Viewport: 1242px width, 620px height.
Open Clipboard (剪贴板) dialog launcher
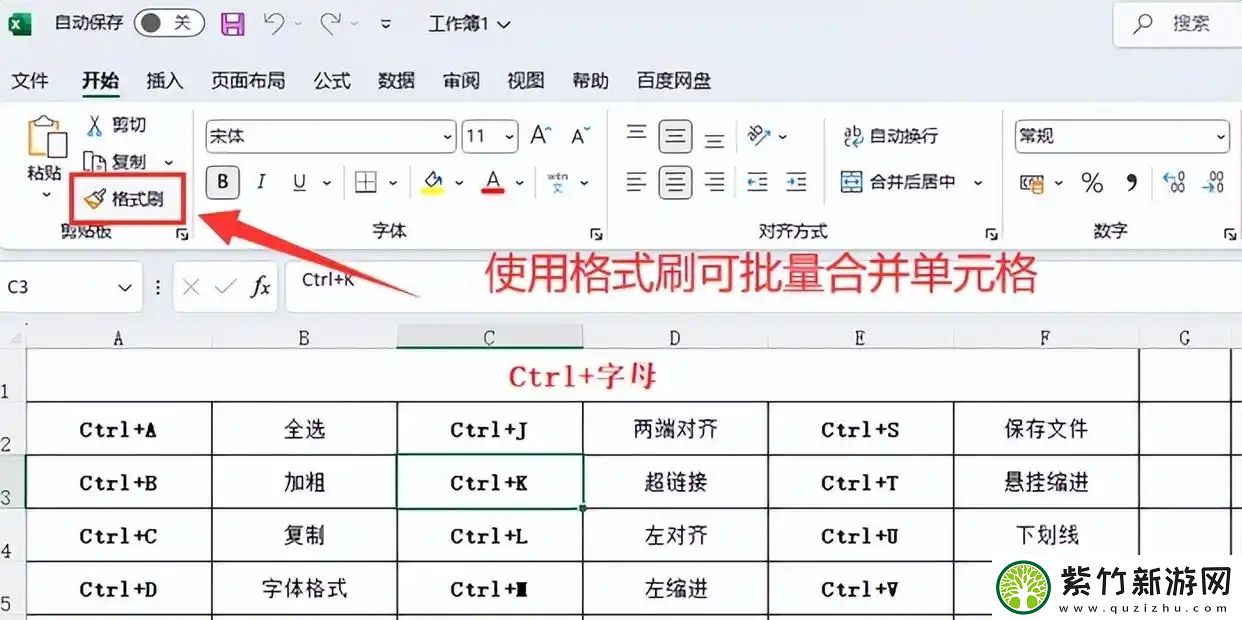(x=182, y=234)
